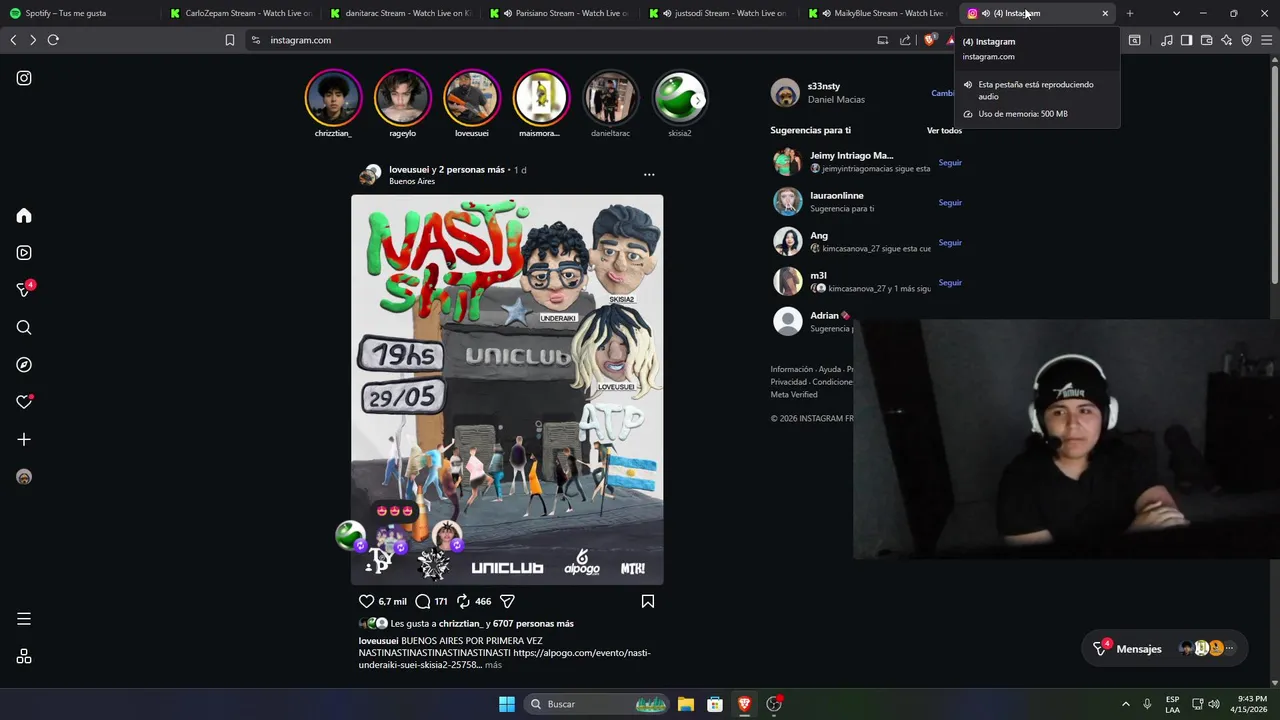Image resolution: width=1280 pixels, height=720 pixels.
Task: Open Brave VPN shield icon
Action: point(1247,40)
